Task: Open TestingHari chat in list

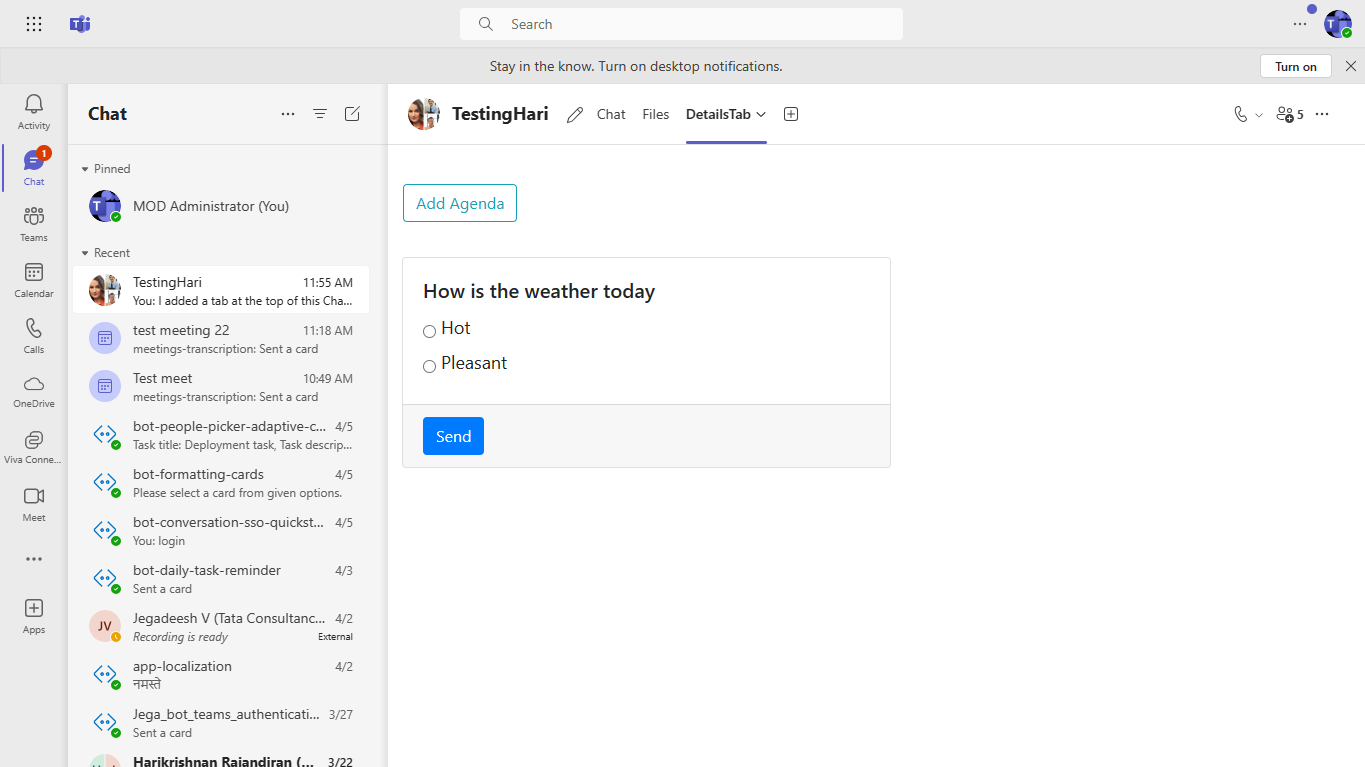Action: [221, 290]
